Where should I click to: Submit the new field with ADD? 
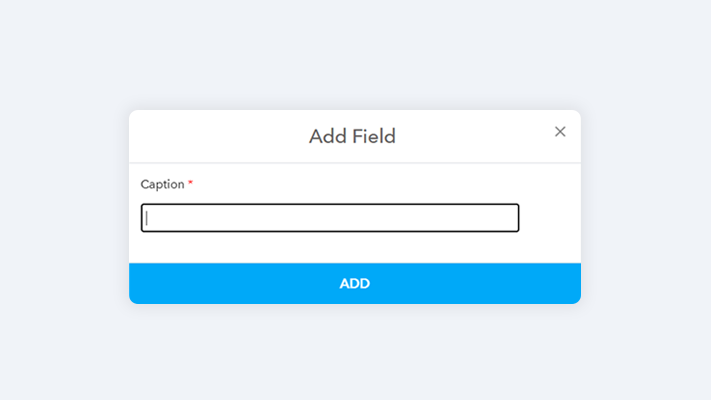coord(355,283)
